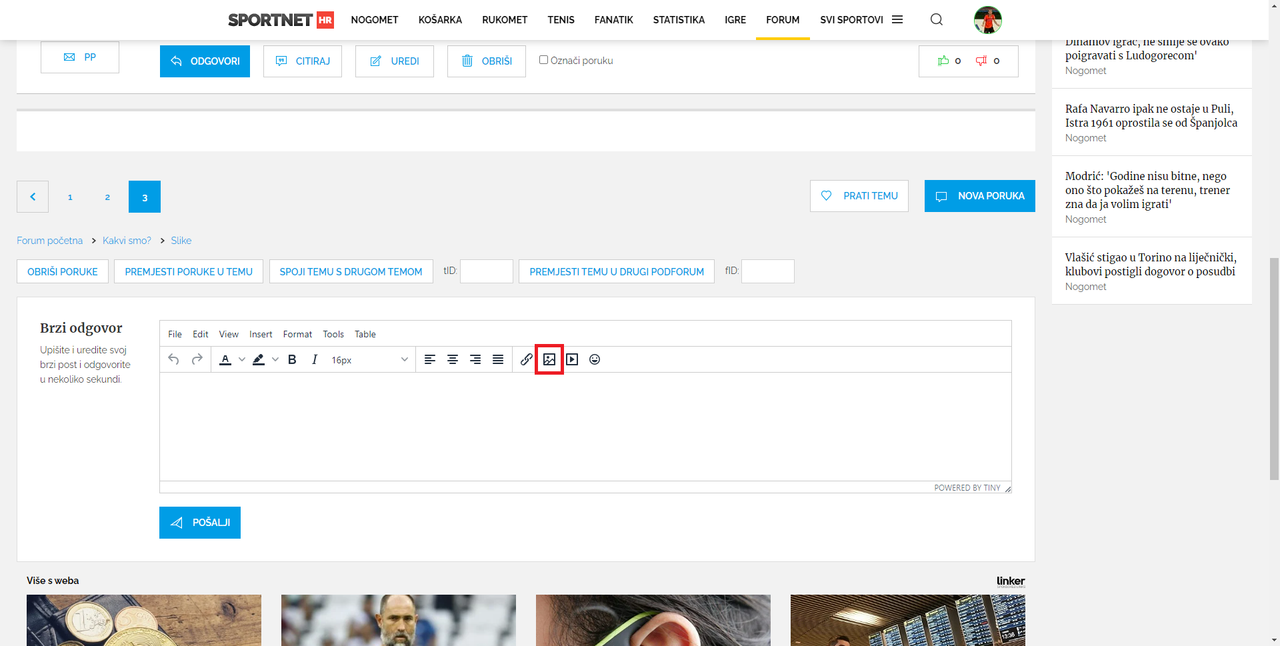1280x646 pixels.
Task: Give a thumbs down to the post
Action: pos(981,61)
